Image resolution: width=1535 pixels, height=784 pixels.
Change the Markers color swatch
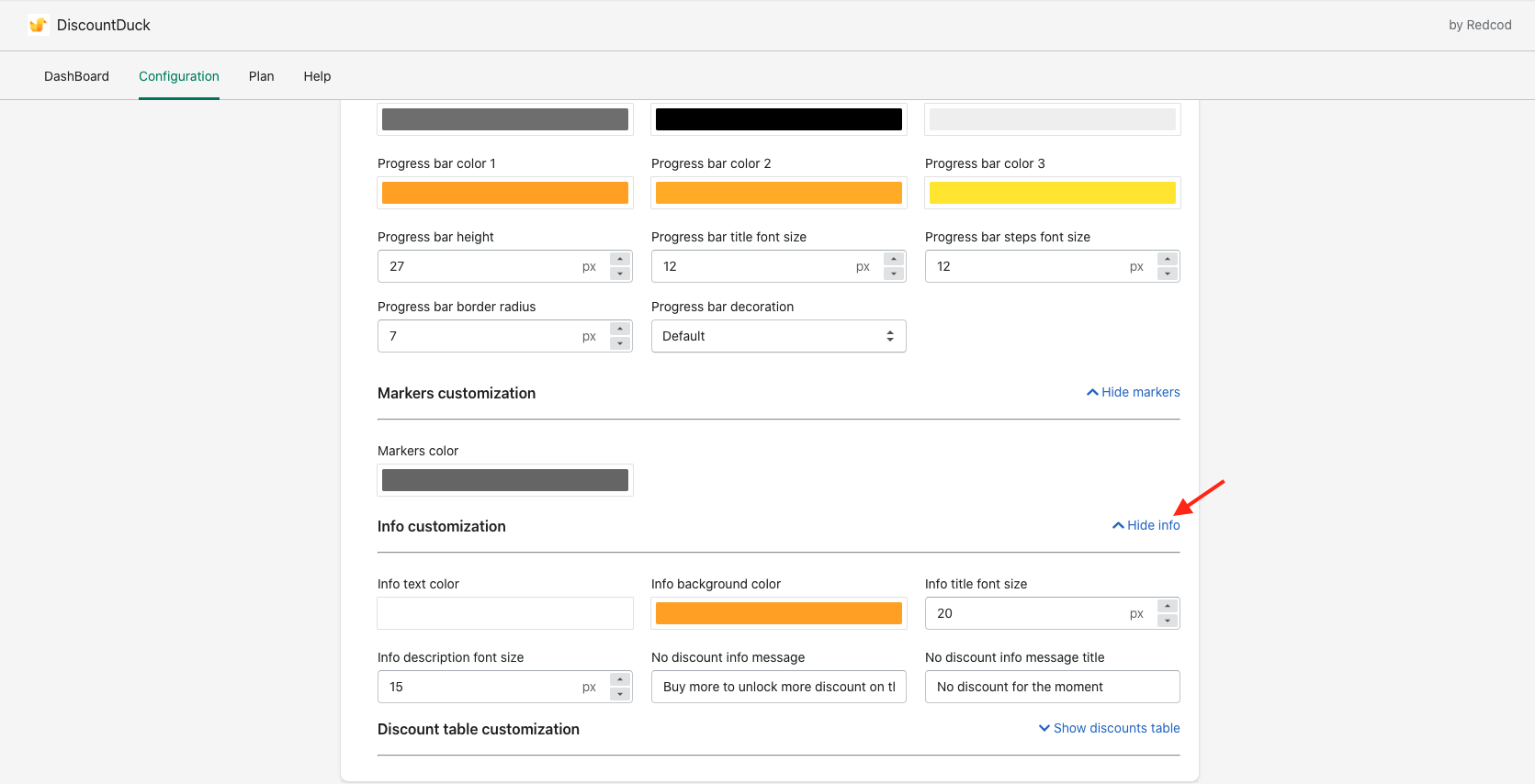pyautogui.click(x=504, y=480)
